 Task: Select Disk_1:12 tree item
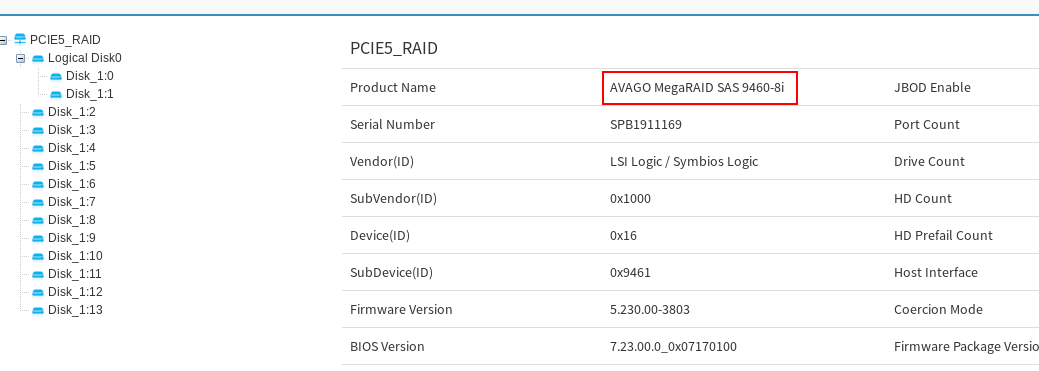(75, 292)
